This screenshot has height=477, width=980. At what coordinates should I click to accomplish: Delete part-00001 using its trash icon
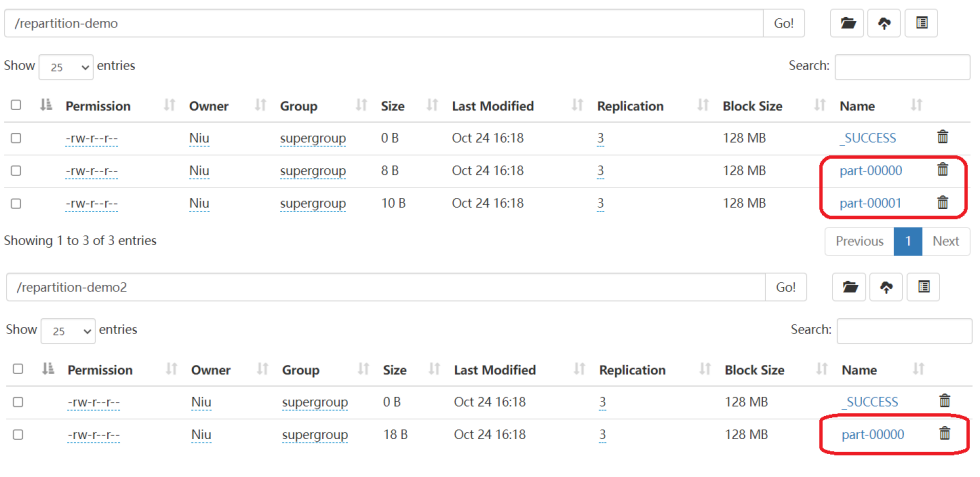[942, 203]
